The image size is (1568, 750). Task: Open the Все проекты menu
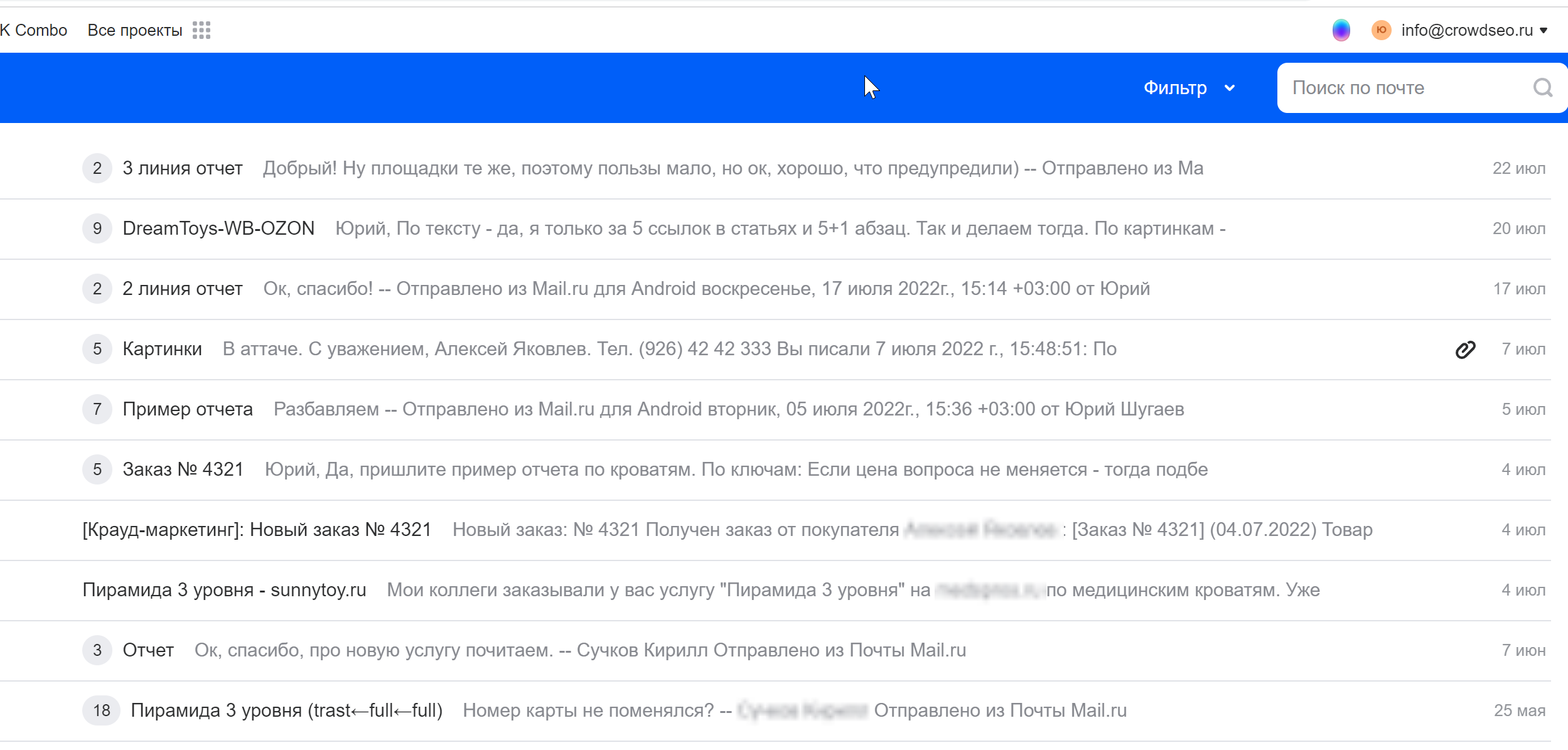click(x=135, y=30)
